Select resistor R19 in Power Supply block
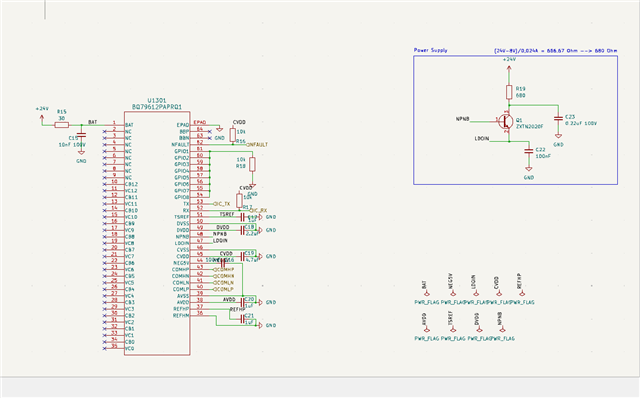The image size is (640, 398). point(509,92)
